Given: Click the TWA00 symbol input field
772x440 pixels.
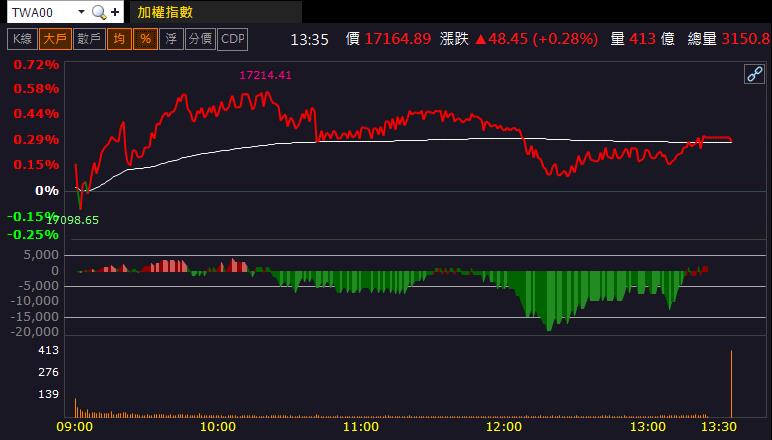Looking at the screenshot, I should (x=42, y=12).
